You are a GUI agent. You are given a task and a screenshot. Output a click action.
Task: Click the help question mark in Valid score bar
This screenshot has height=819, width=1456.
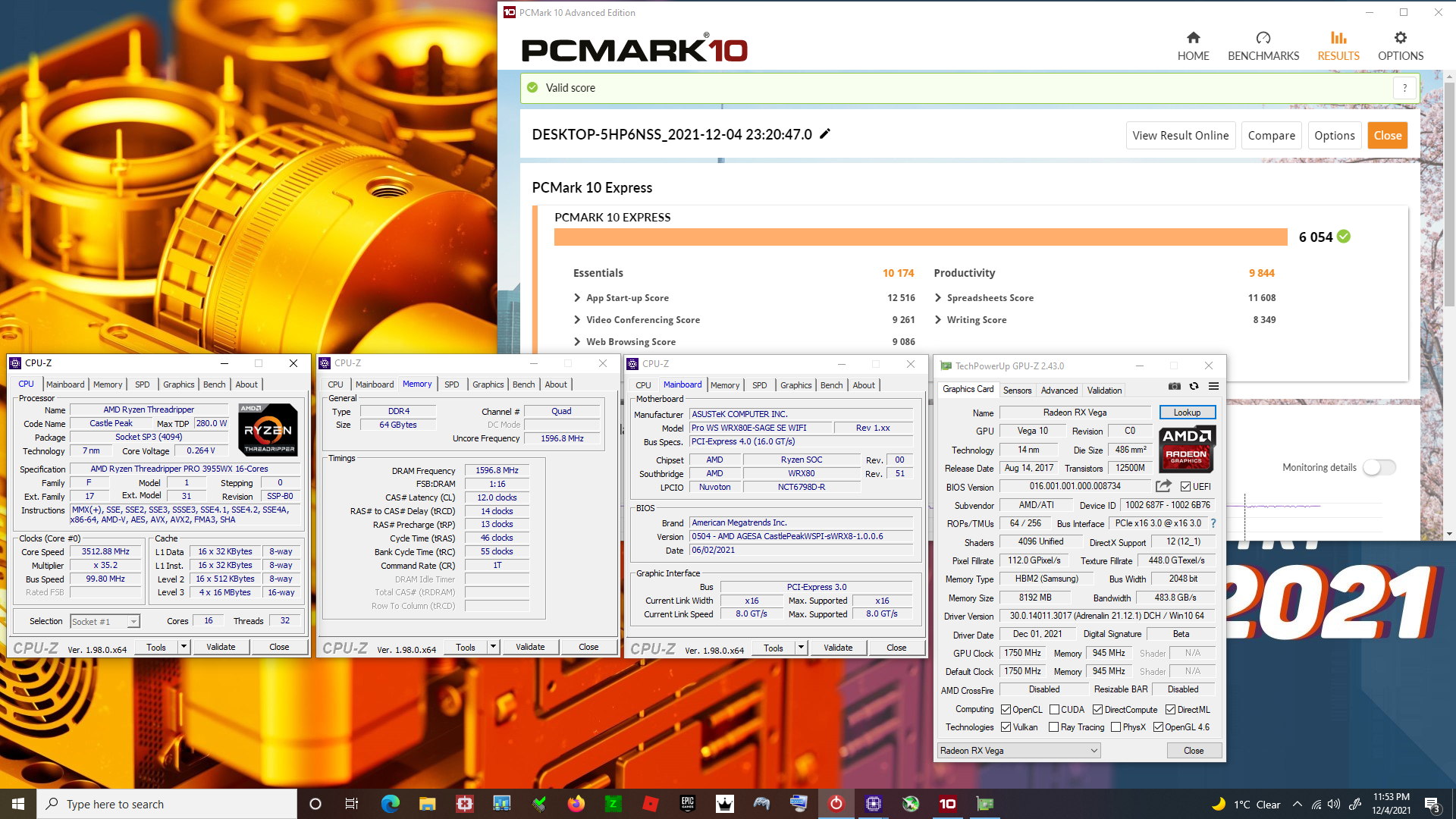[x=1404, y=88]
